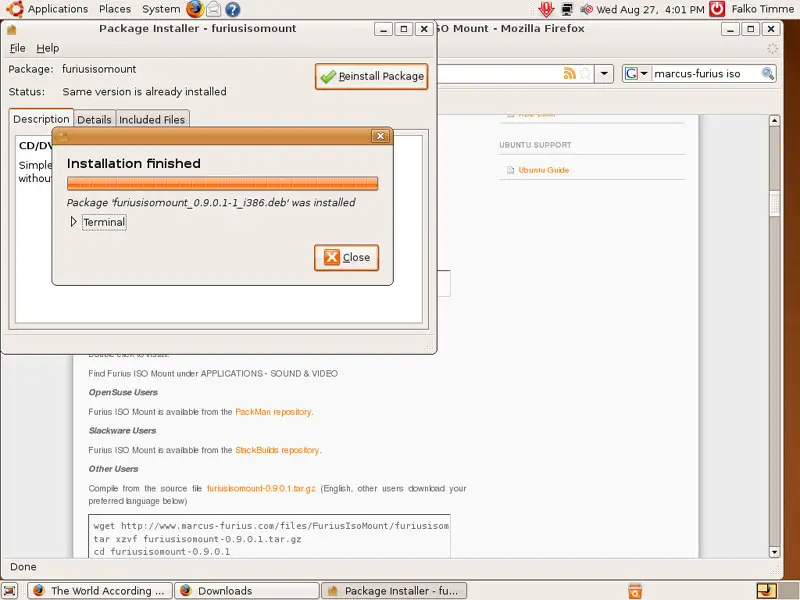Open the Ubuntu Guide link
The height and width of the screenshot is (600, 800).
point(543,170)
